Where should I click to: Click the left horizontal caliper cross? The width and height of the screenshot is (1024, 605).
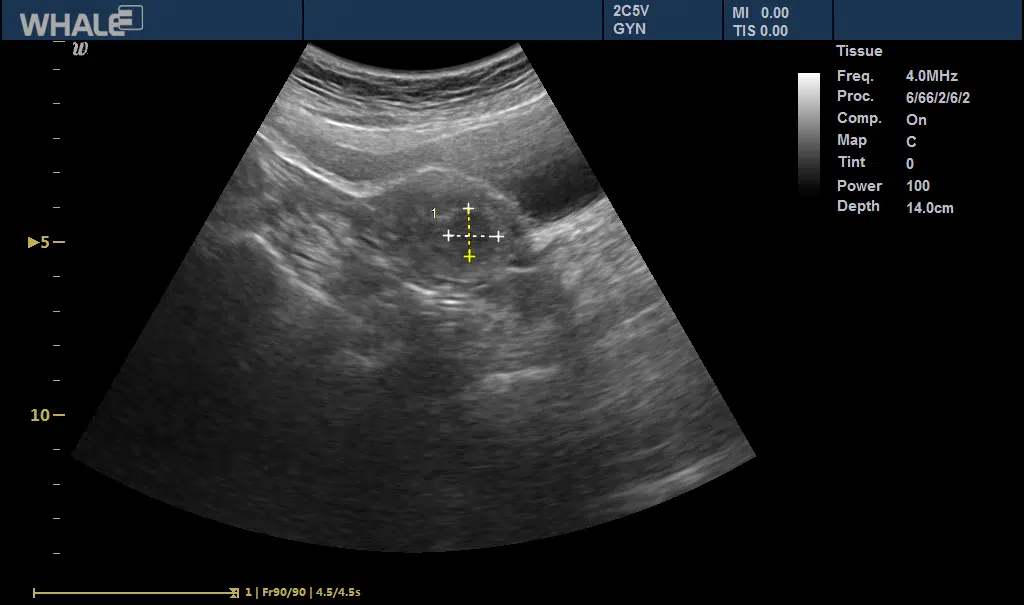[x=449, y=236]
